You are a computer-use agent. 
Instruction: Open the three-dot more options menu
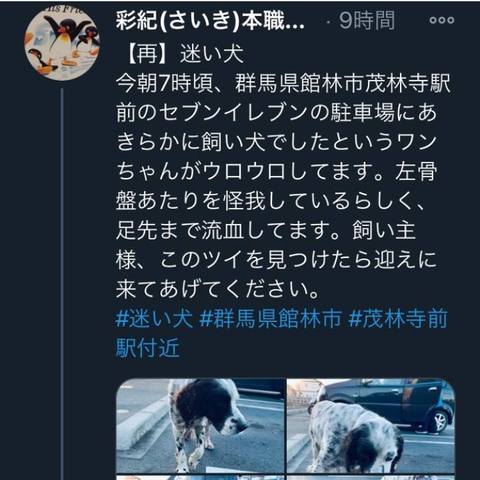(x=441, y=20)
